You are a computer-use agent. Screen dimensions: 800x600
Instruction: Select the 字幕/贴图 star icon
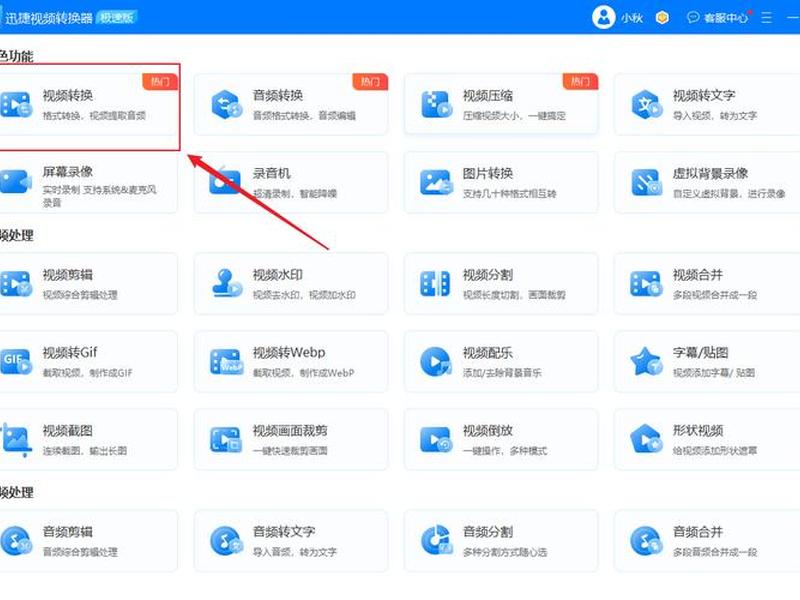[646, 361]
